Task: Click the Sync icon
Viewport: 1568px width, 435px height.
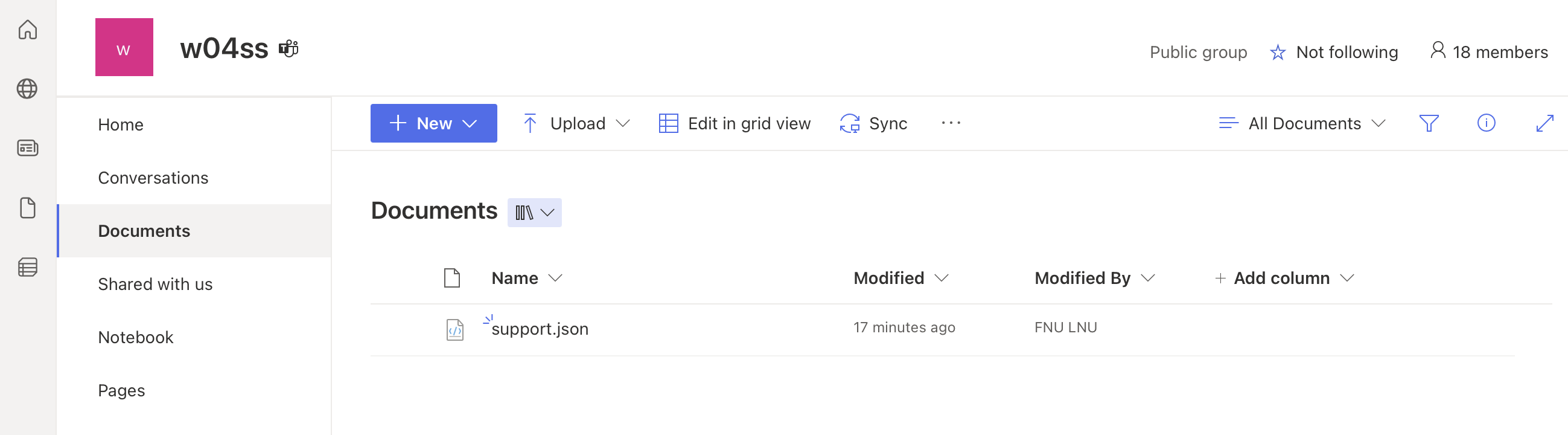Action: coord(850,123)
